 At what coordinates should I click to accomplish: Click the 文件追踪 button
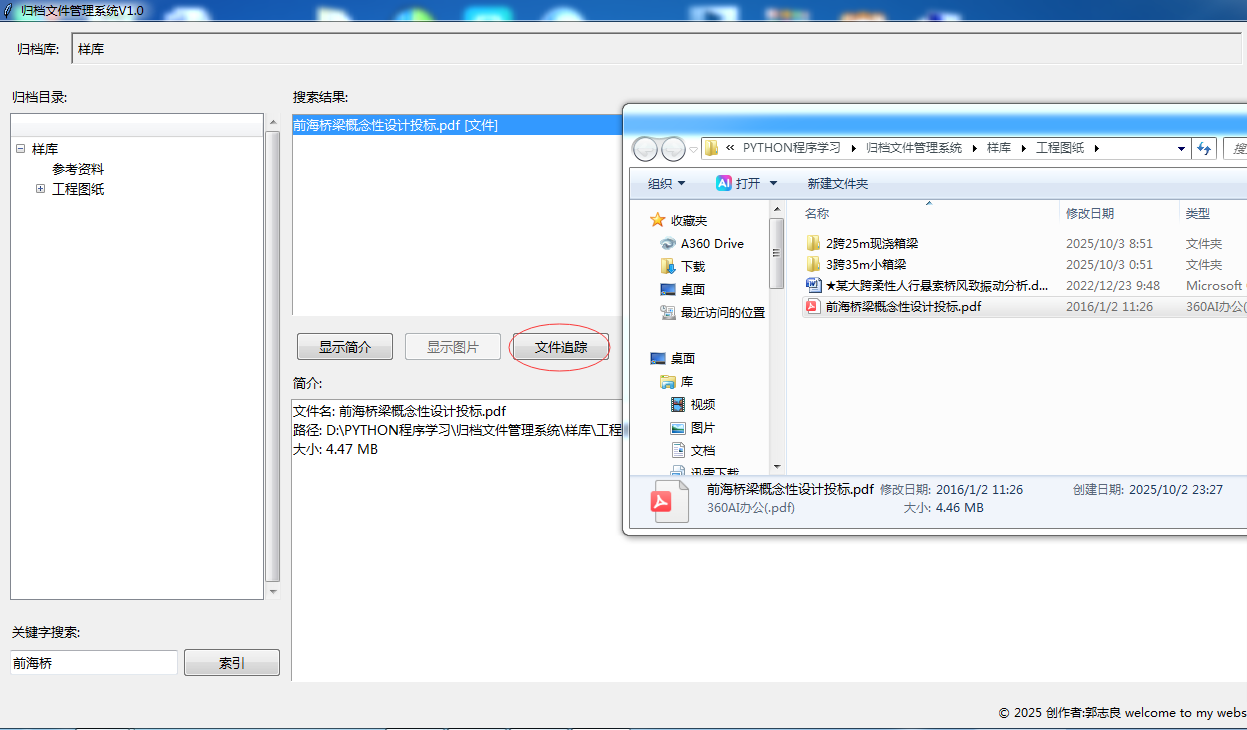pos(560,347)
